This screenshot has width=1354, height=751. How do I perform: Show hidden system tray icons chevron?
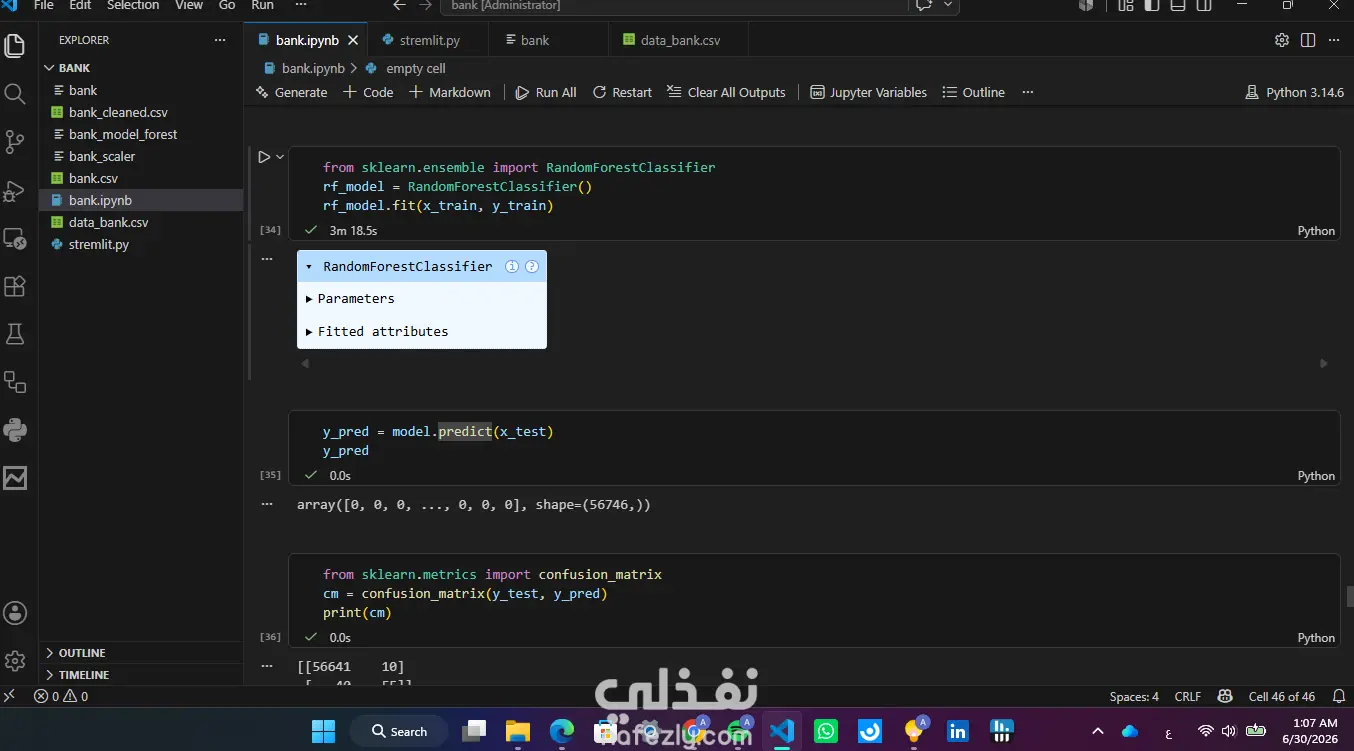tap(1098, 731)
